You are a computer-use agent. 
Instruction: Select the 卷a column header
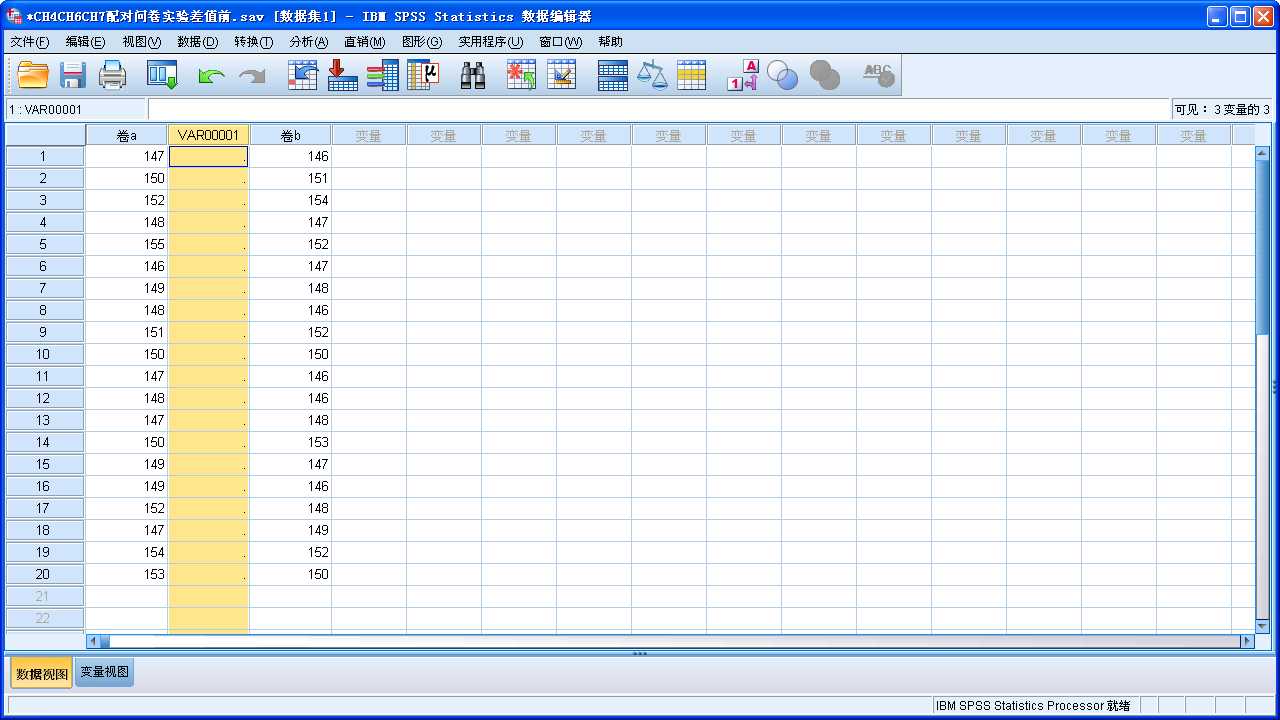[126, 135]
